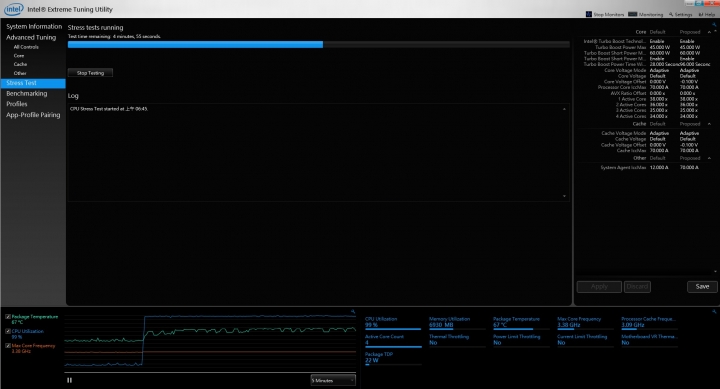Click the Power Limit Throttling tile

[521, 340]
